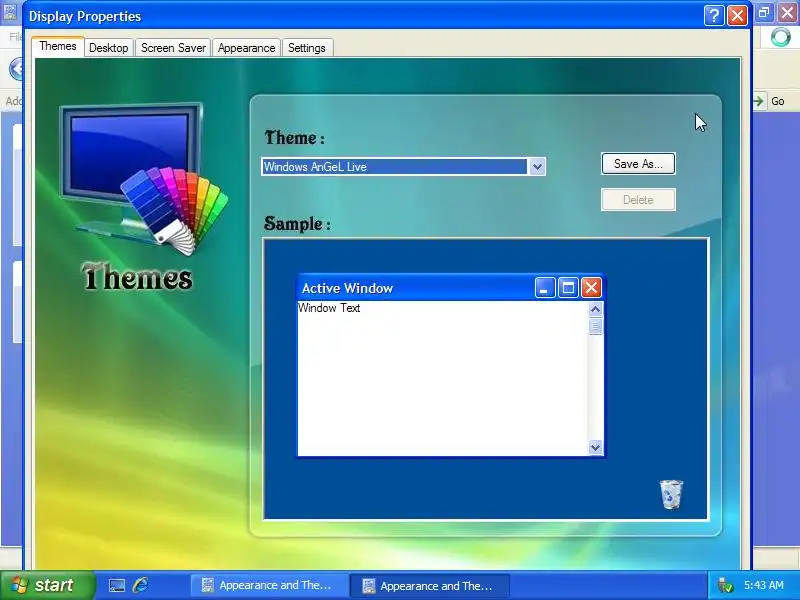Click the system tray network icon
This screenshot has width=800, height=600.
(725, 585)
